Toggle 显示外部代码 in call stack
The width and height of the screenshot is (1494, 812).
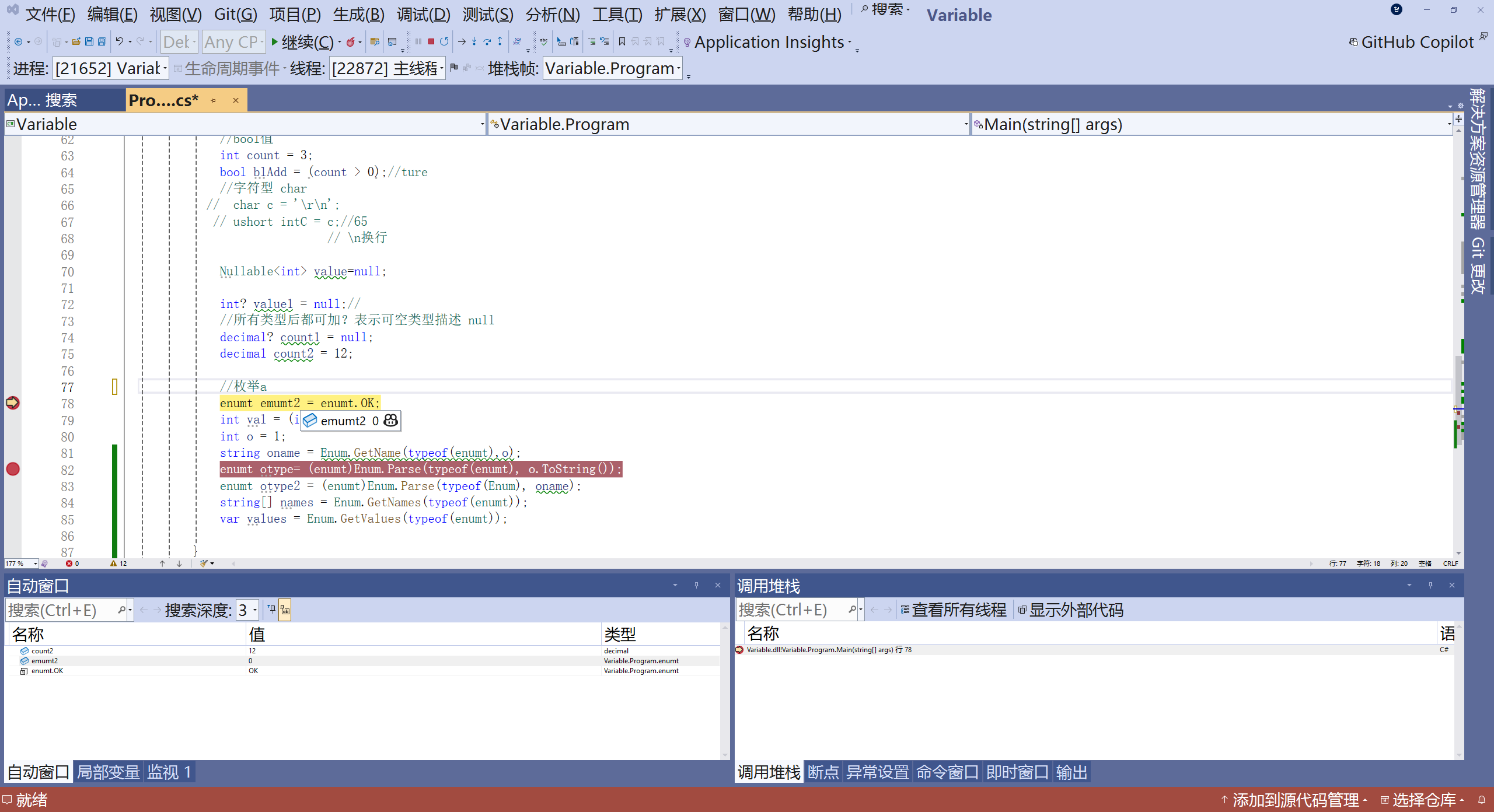tap(1070, 610)
